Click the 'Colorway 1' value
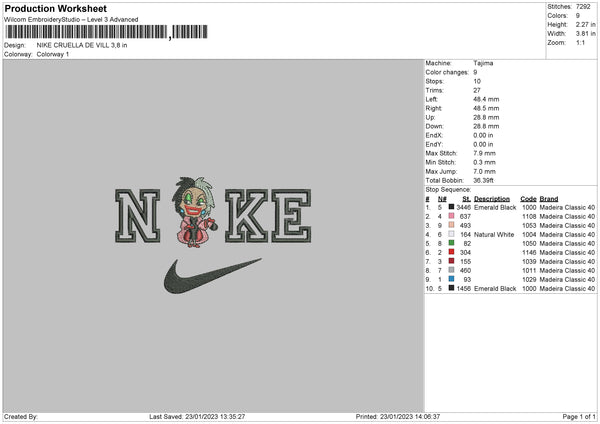Image resolution: width=600 pixels, height=424 pixels. 53,54
